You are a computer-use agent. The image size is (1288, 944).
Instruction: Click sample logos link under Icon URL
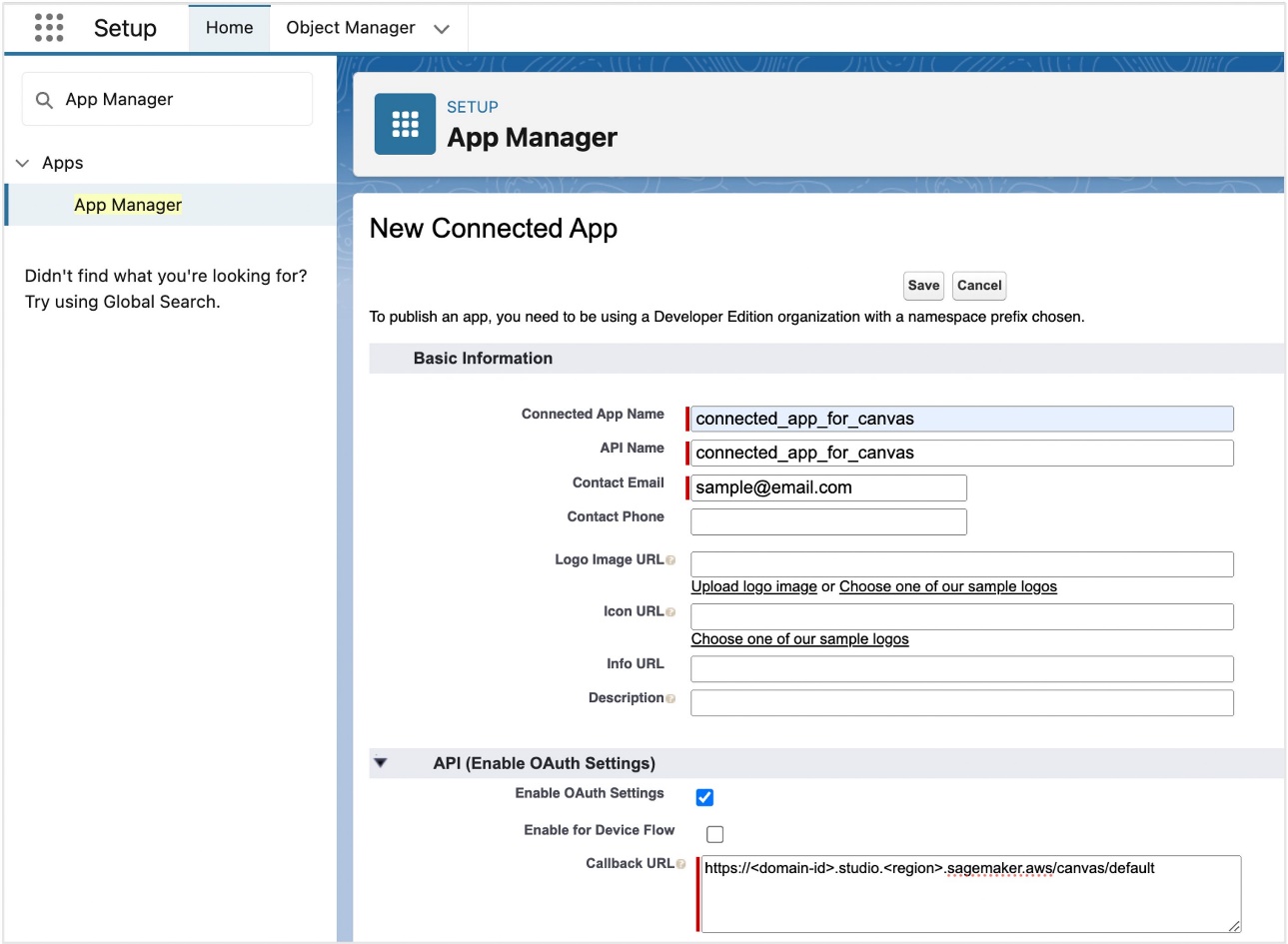pyautogui.click(x=800, y=639)
